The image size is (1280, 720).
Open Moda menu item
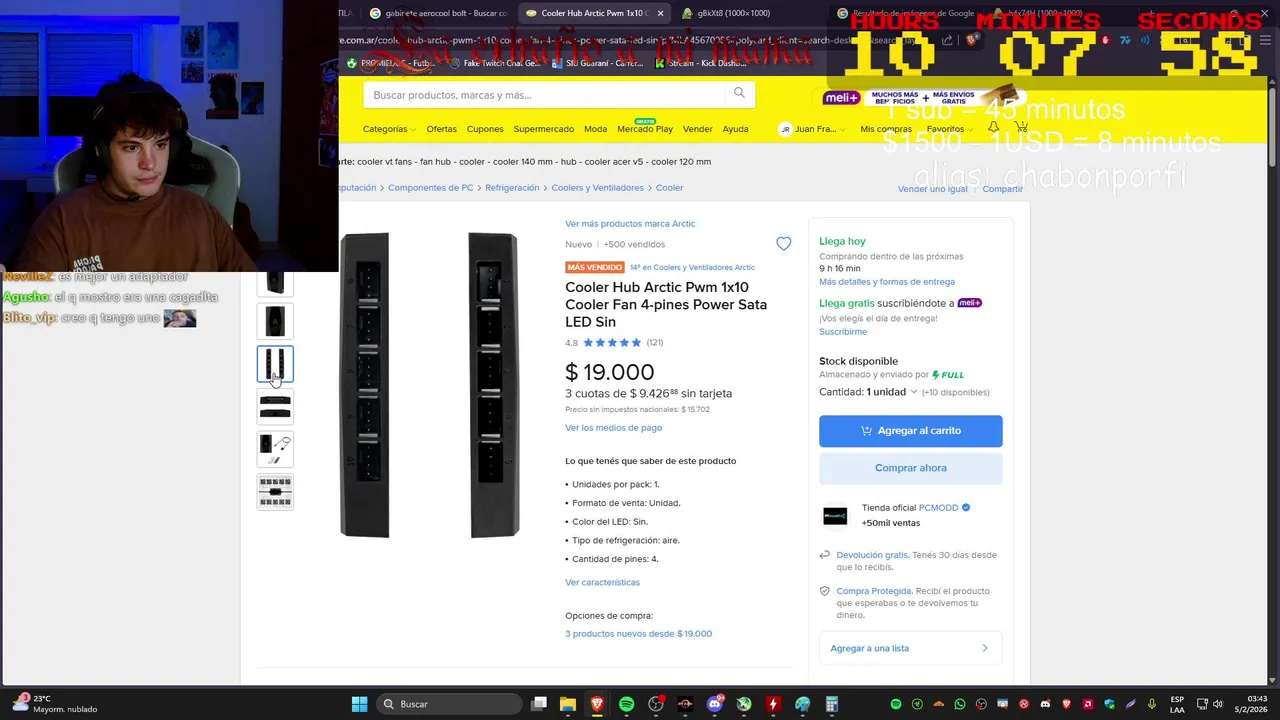[595, 129]
